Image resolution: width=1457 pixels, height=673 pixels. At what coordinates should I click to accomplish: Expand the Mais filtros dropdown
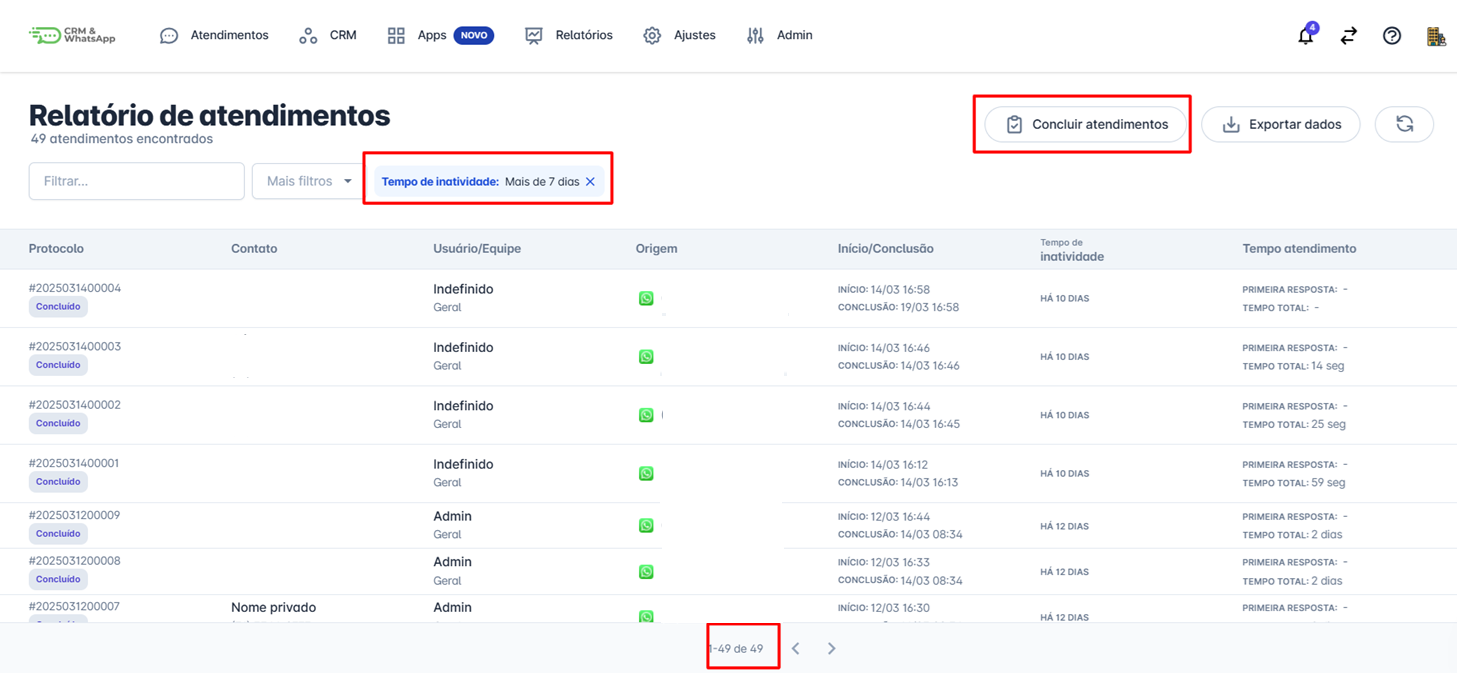pyautogui.click(x=308, y=181)
